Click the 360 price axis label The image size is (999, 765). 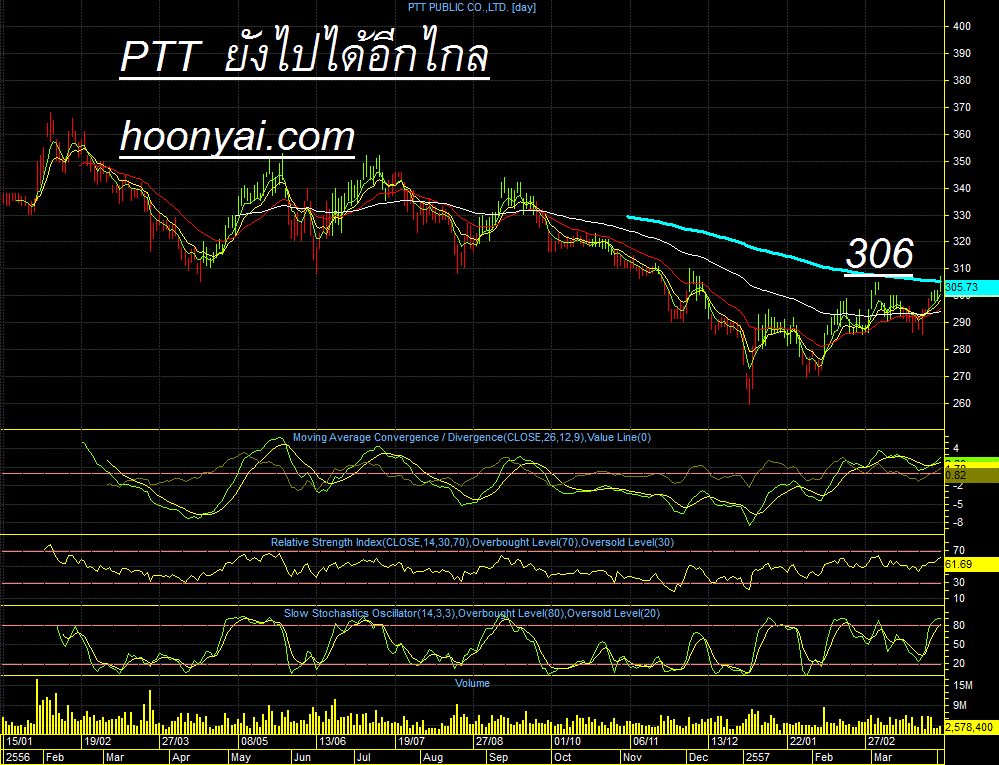pyautogui.click(x=962, y=134)
